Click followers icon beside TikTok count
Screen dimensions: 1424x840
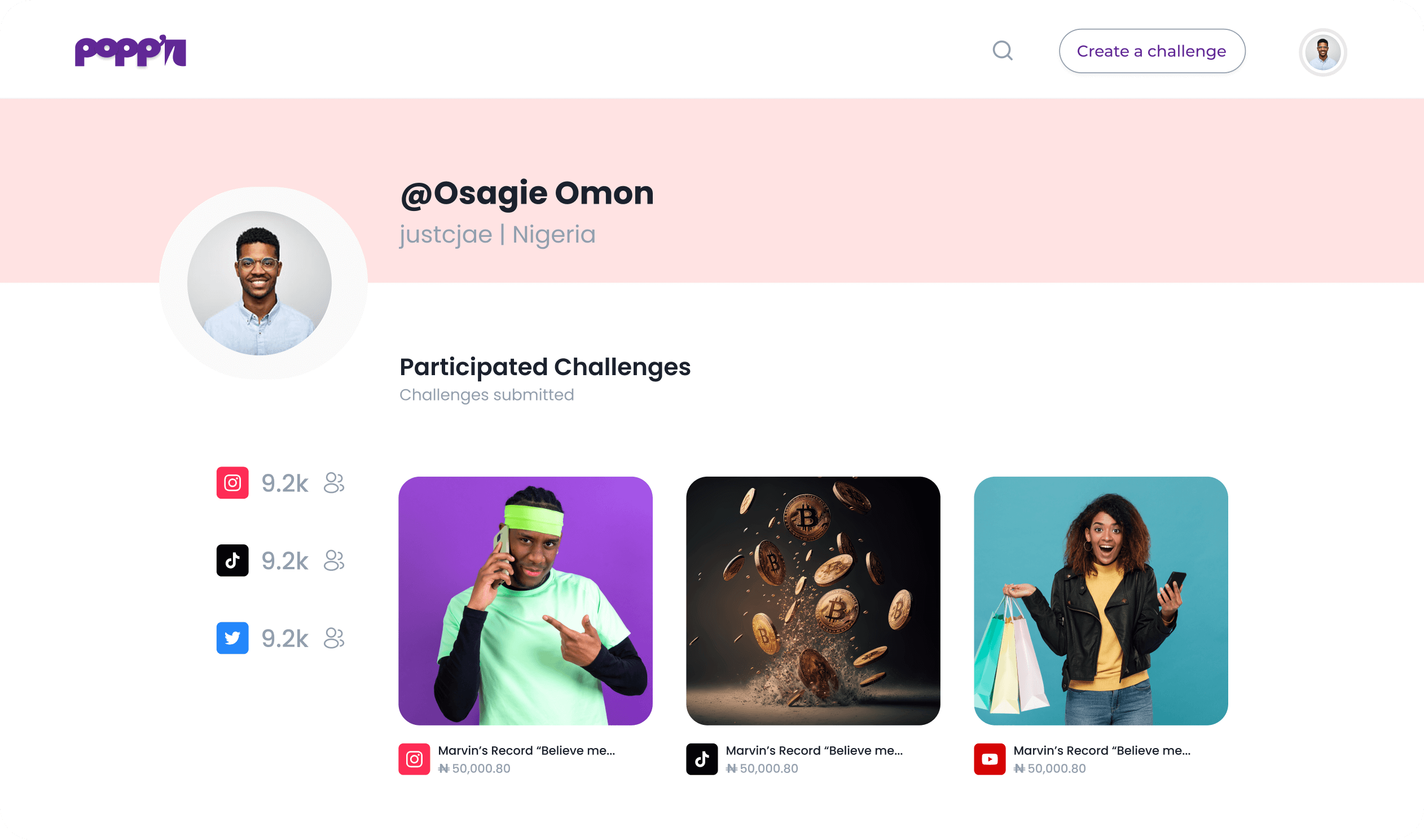[x=334, y=560]
